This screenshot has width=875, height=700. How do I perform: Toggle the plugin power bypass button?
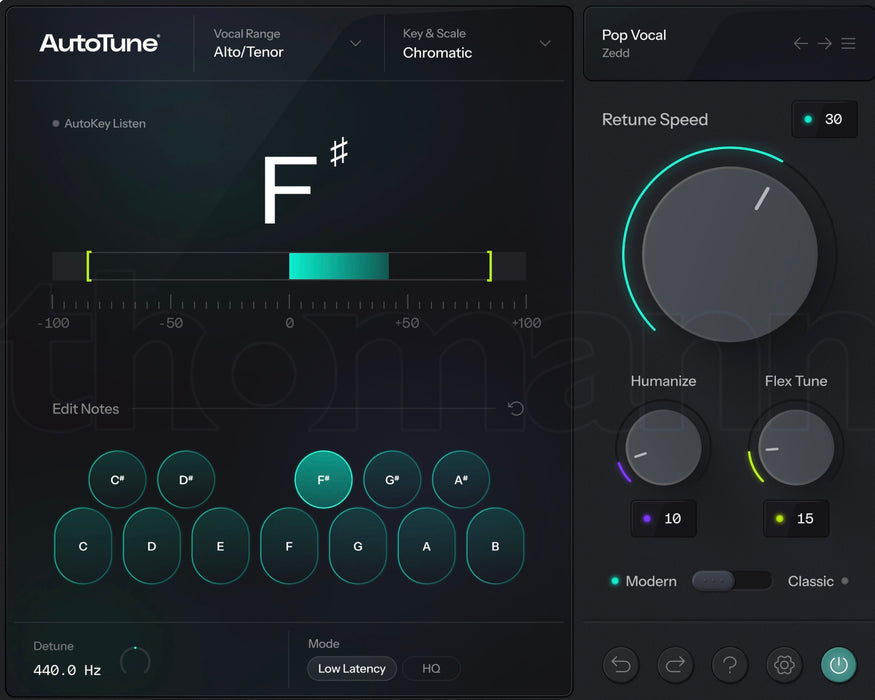839,664
